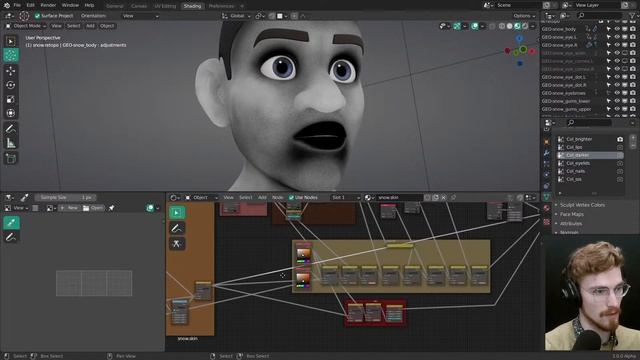Click the New image button

point(69,208)
